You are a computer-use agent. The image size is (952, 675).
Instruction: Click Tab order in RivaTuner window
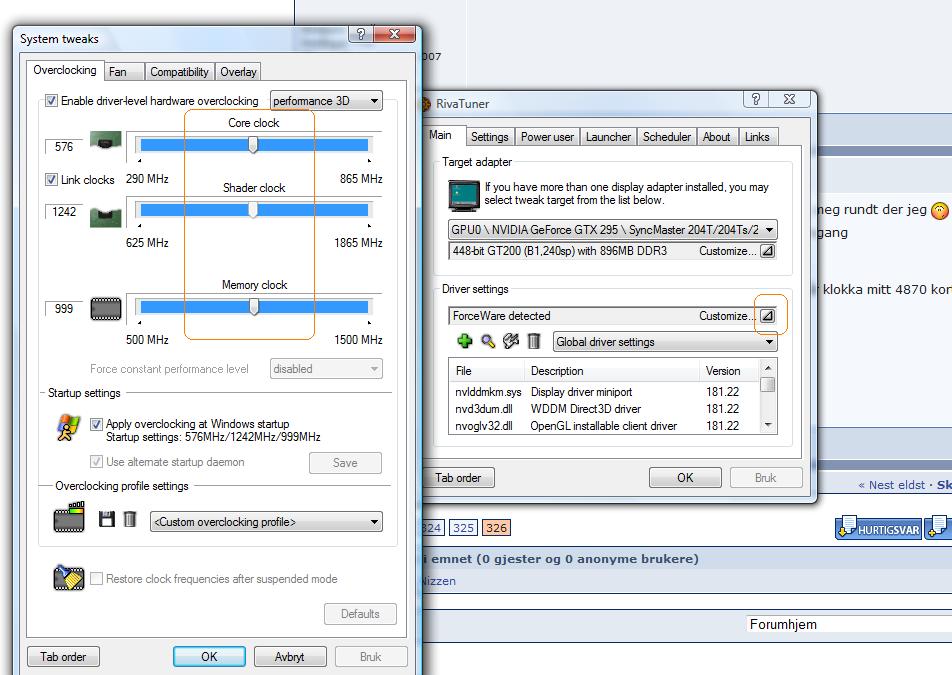458,478
